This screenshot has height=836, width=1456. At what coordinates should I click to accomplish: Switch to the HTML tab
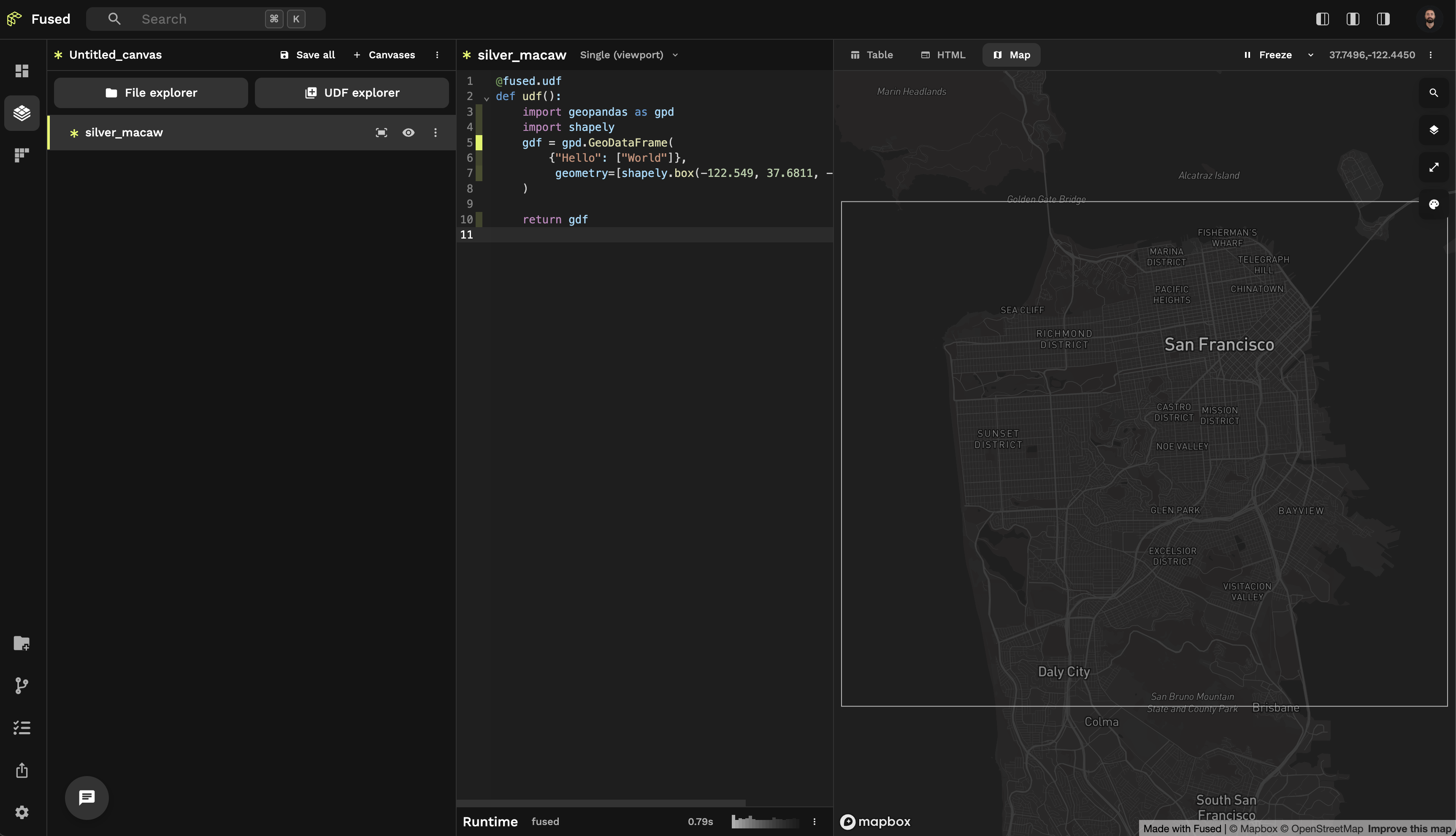click(943, 55)
